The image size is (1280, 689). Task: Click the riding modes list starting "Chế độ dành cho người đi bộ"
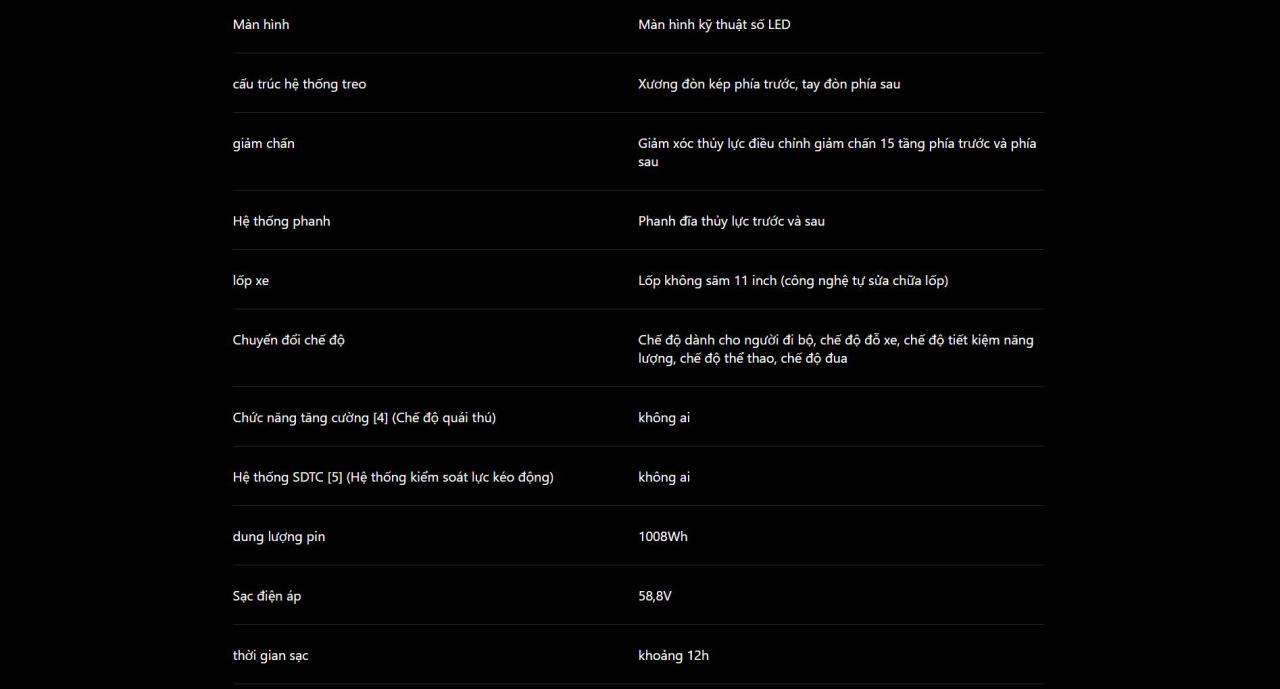click(x=836, y=349)
